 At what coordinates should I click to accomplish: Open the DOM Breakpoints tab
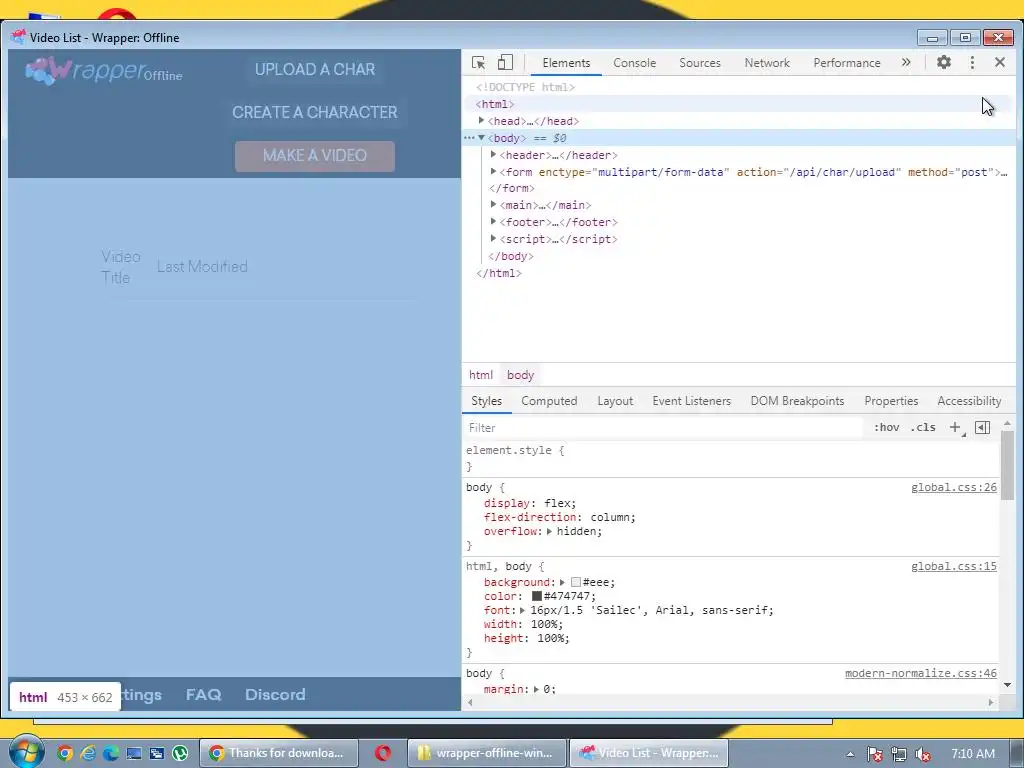(797, 401)
